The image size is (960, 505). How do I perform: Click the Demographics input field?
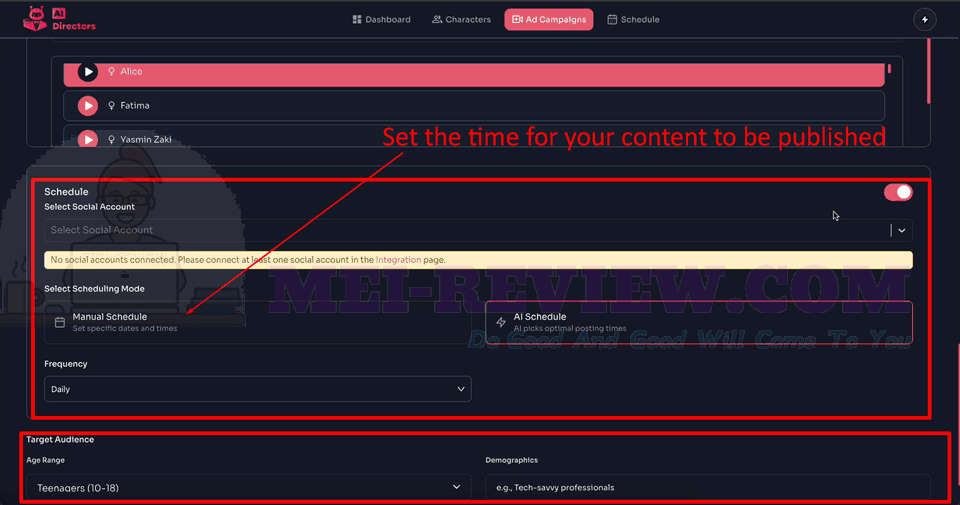708,488
